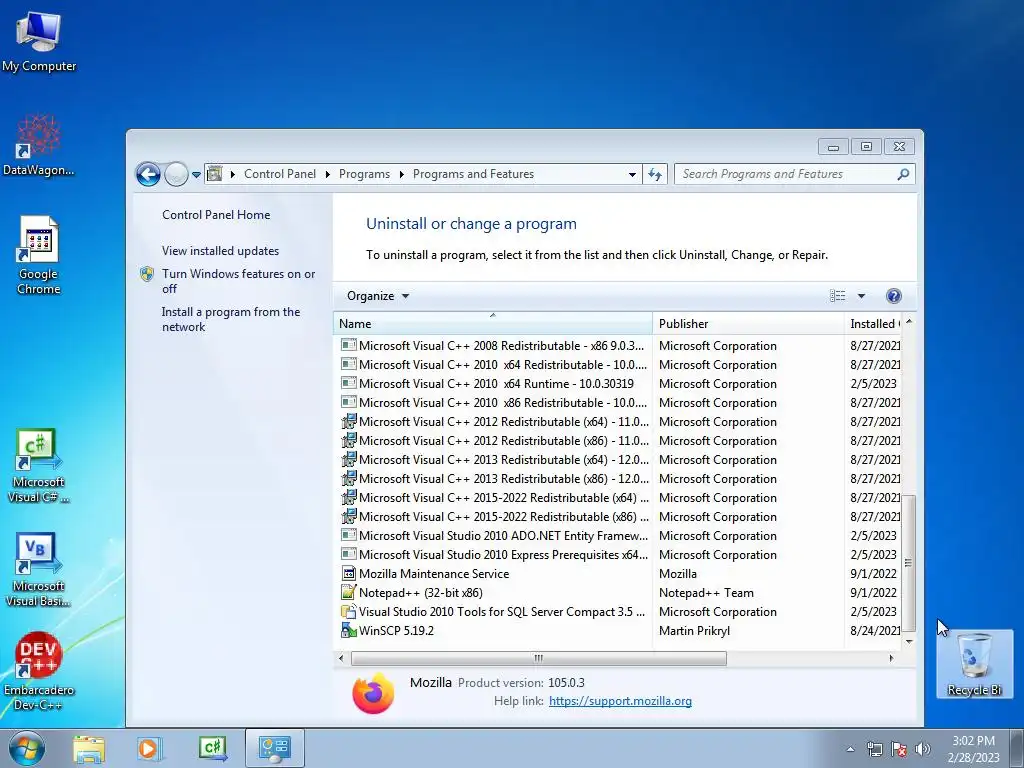The width and height of the screenshot is (1024, 768).
Task: Click the search magnifier icon
Action: click(x=903, y=174)
